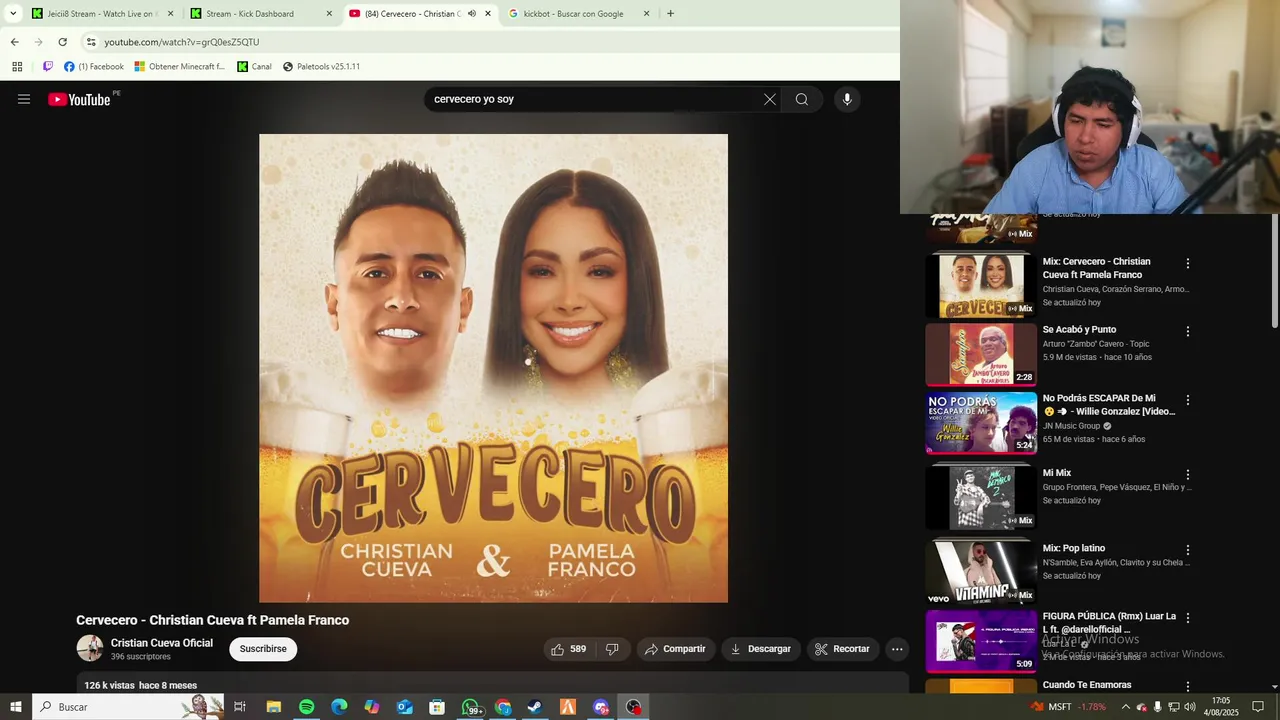Open Cristian Cueva Oficial channel avatar

[x=90, y=648]
